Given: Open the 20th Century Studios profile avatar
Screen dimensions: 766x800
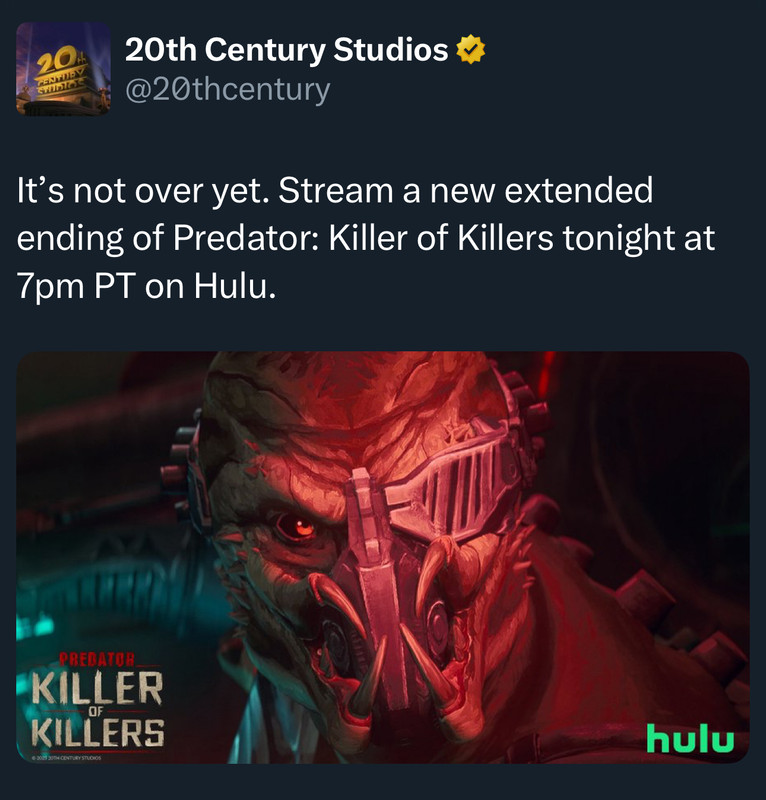Looking at the screenshot, I should tap(63, 69).
